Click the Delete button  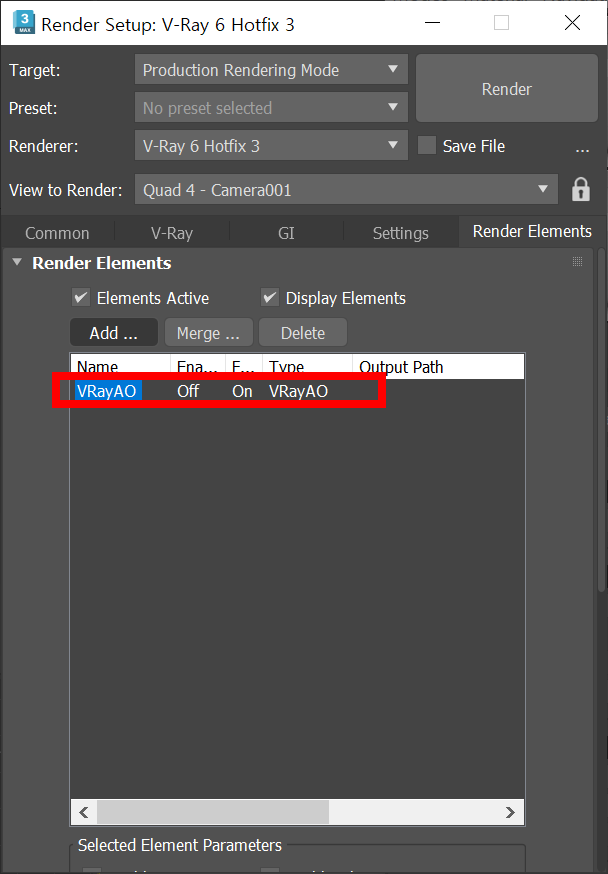click(303, 333)
